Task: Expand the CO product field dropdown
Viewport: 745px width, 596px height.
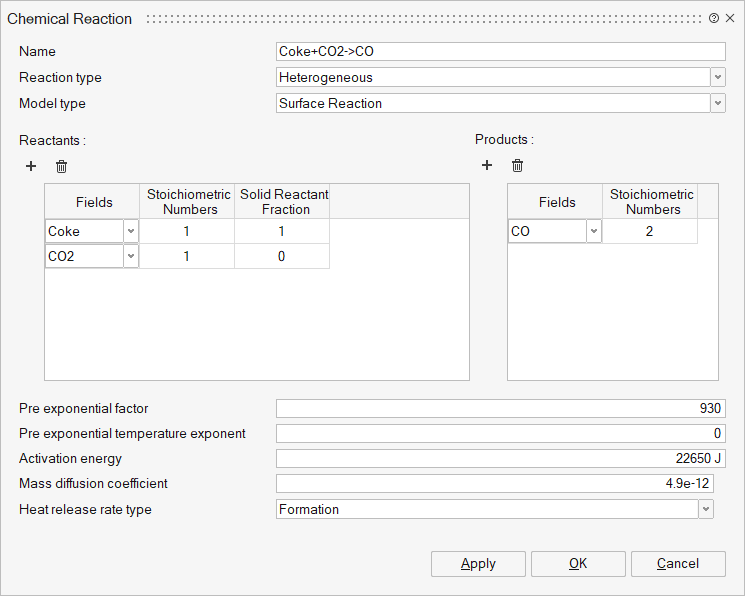Action: [x=594, y=231]
